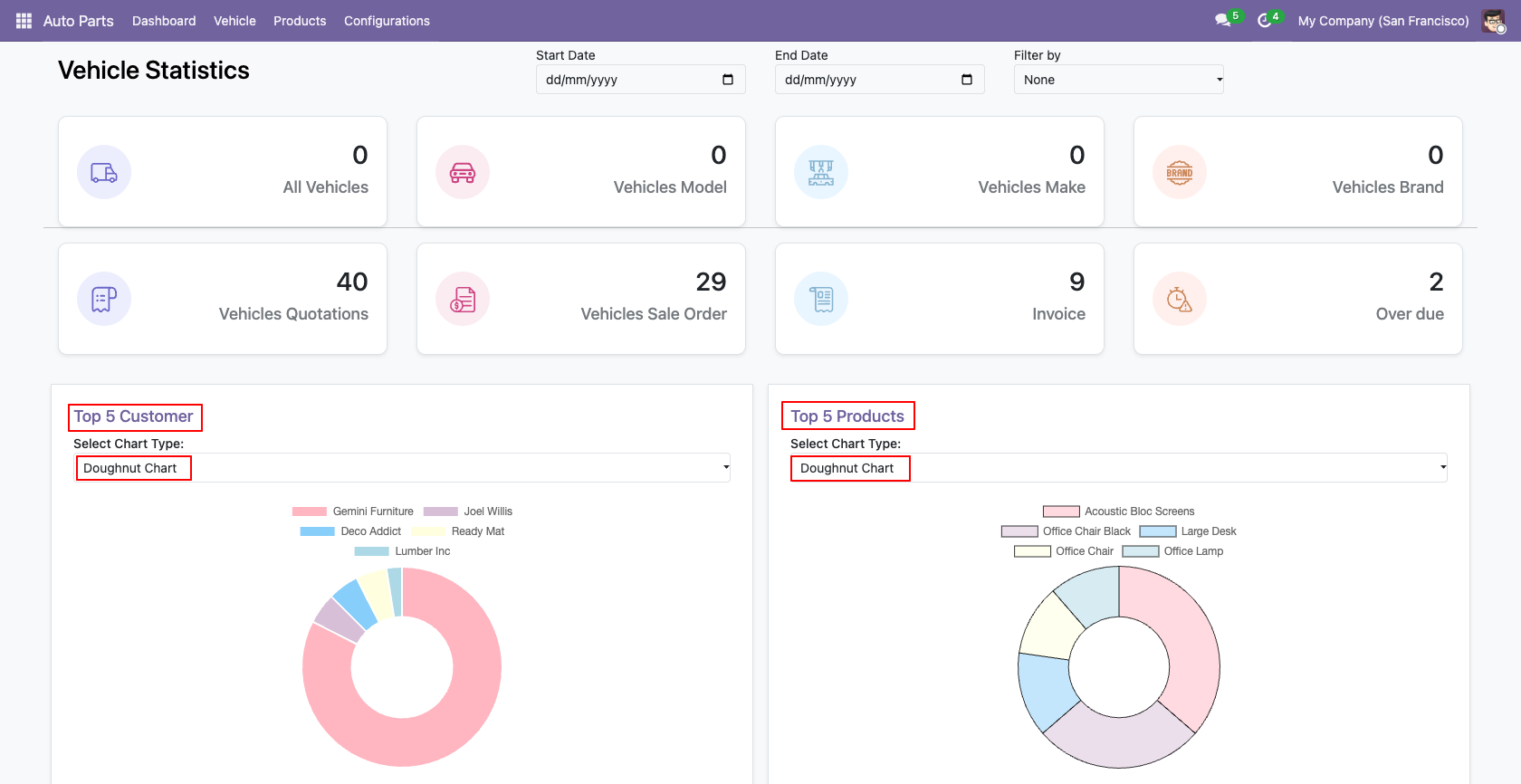Click the Over due clock warning icon
Screen dimensions: 1521x784
coord(1180,299)
